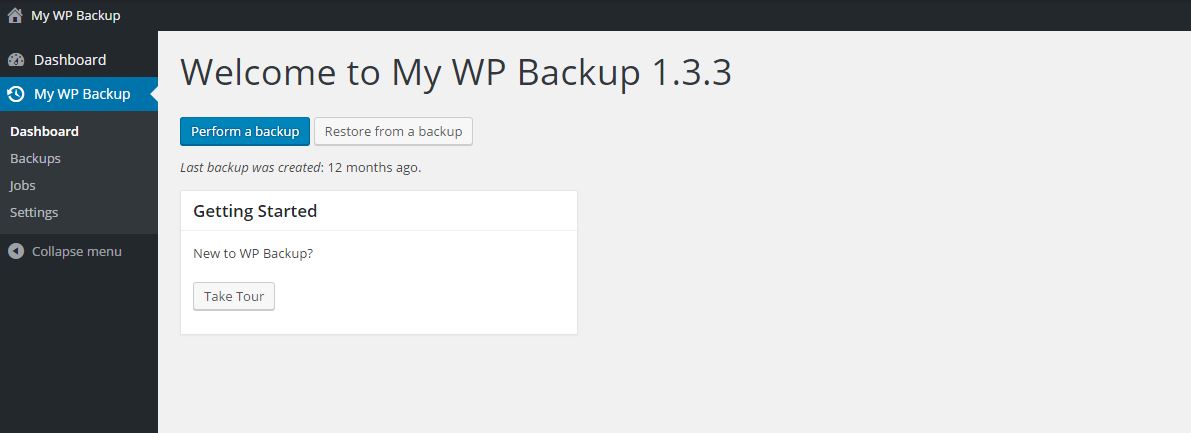Image resolution: width=1191 pixels, height=433 pixels.
Task: Click the Dashboard gauge icon in the sidebar
Action: tap(16, 60)
